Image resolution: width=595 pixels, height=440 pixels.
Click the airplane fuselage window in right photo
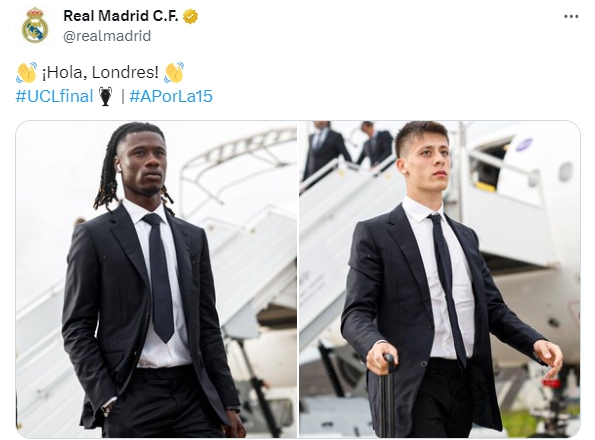pos(565,171)
